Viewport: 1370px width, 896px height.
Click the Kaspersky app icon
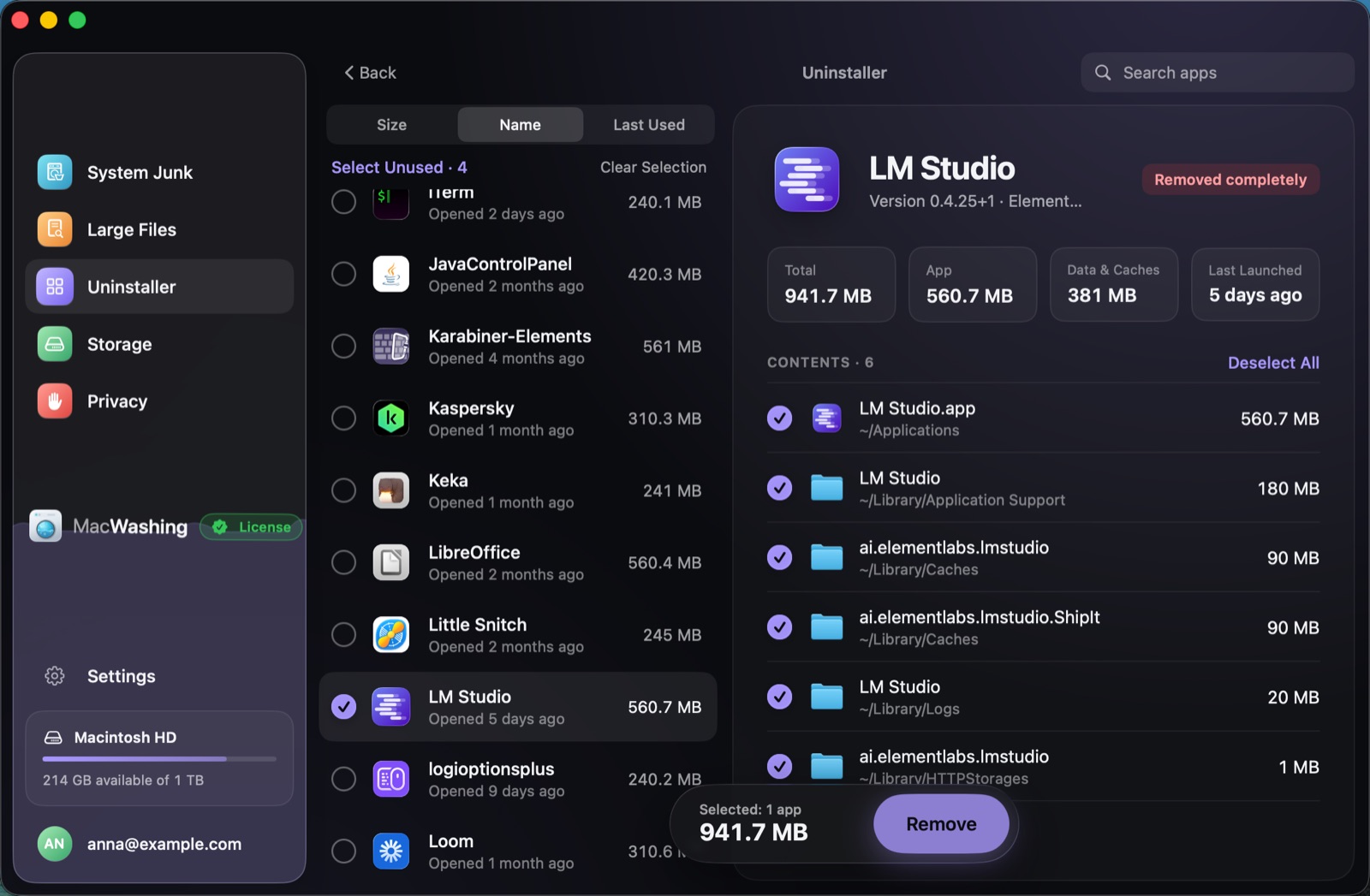click(x=391, y=418)
